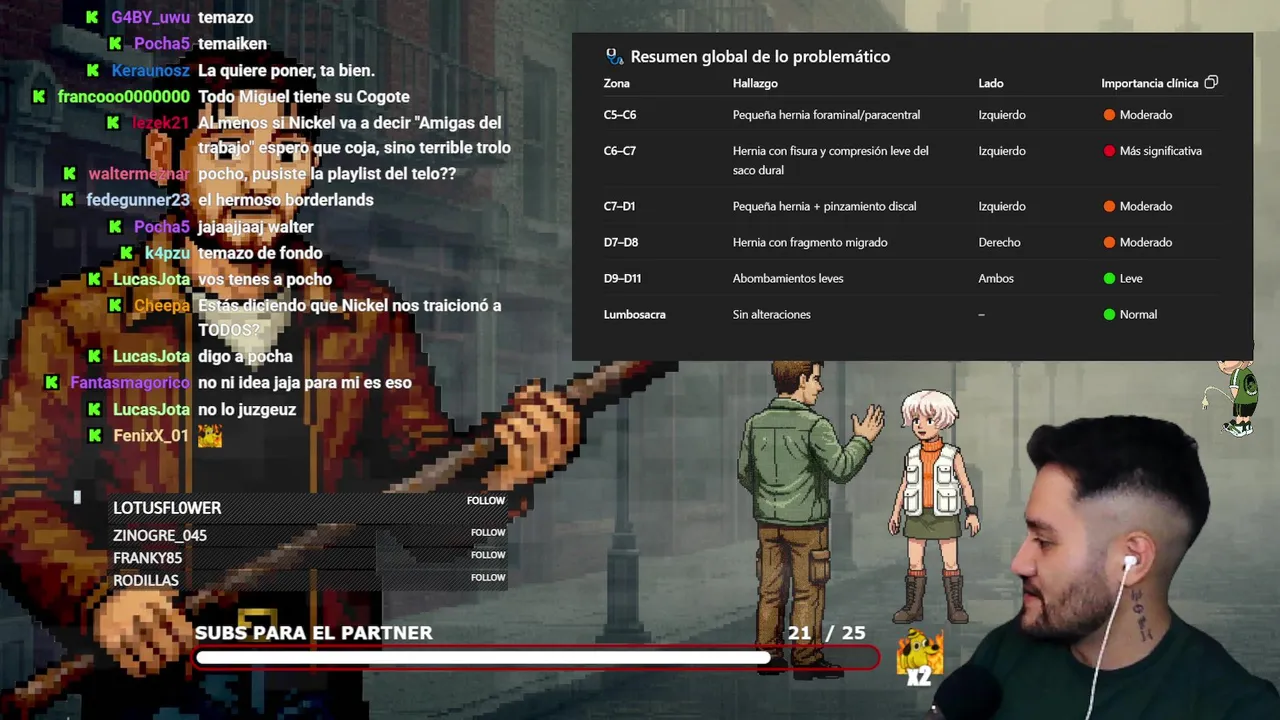Click username fedegunner23 in chat

pos(138,199)
